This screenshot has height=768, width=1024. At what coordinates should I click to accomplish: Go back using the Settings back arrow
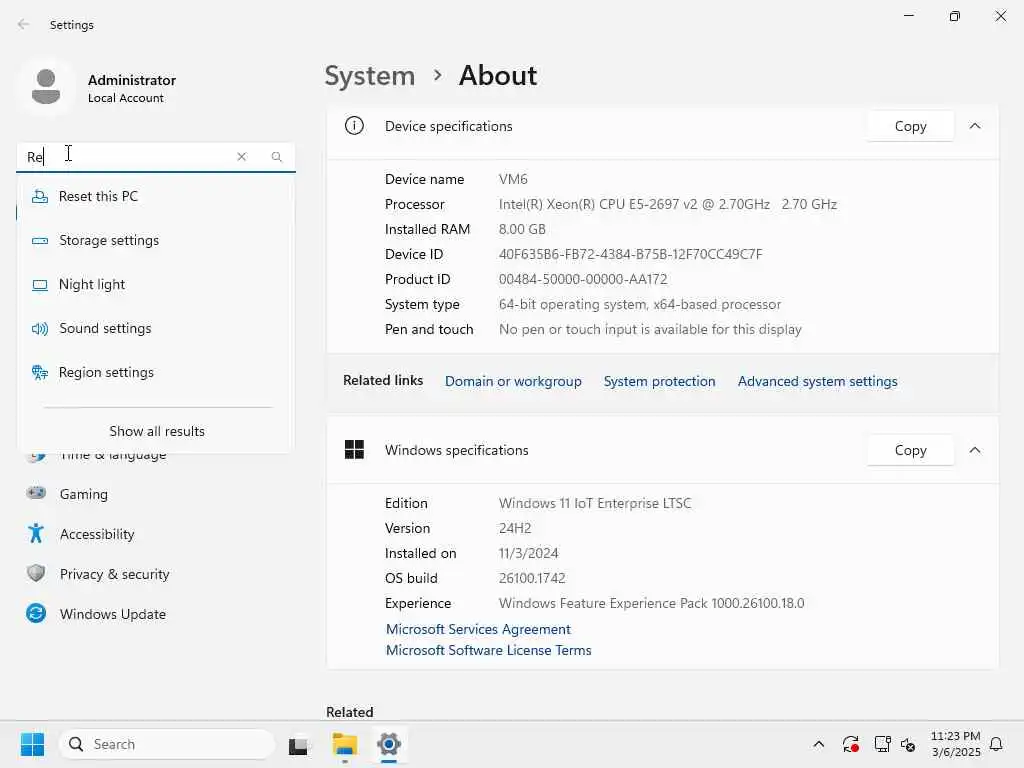(24, 24)
